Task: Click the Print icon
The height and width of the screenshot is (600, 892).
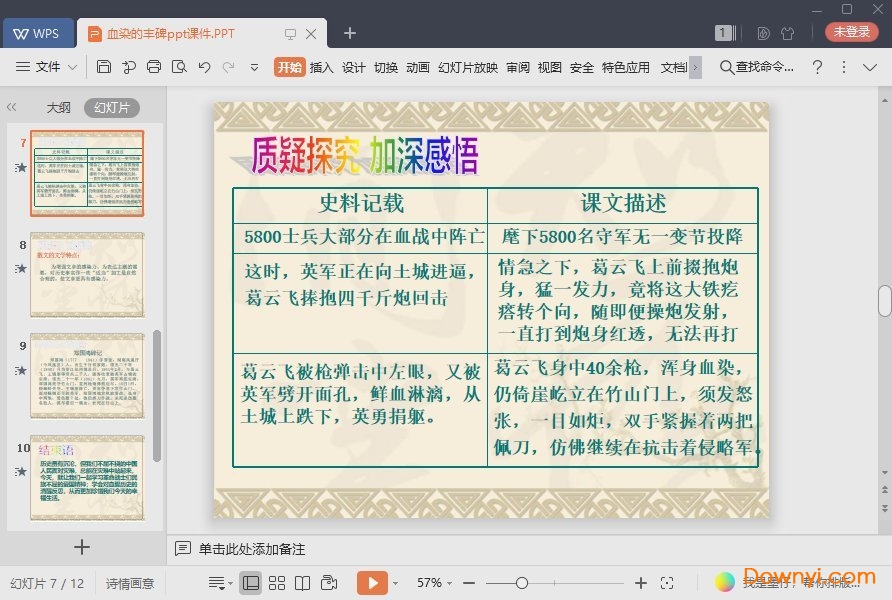Action: tap(154, 67)
